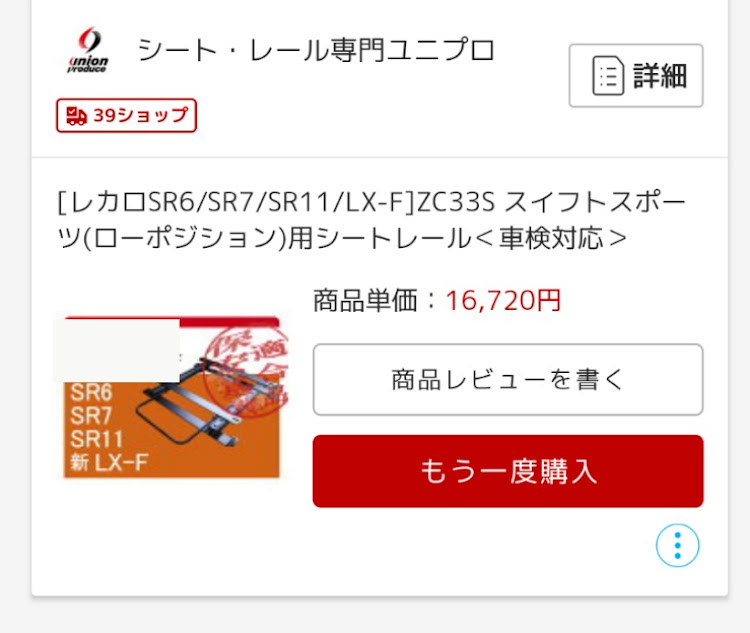The width and height of the screenshot is (750, 633).
Task: Open the Union Produce shop logo
Action: click(88, 50)
